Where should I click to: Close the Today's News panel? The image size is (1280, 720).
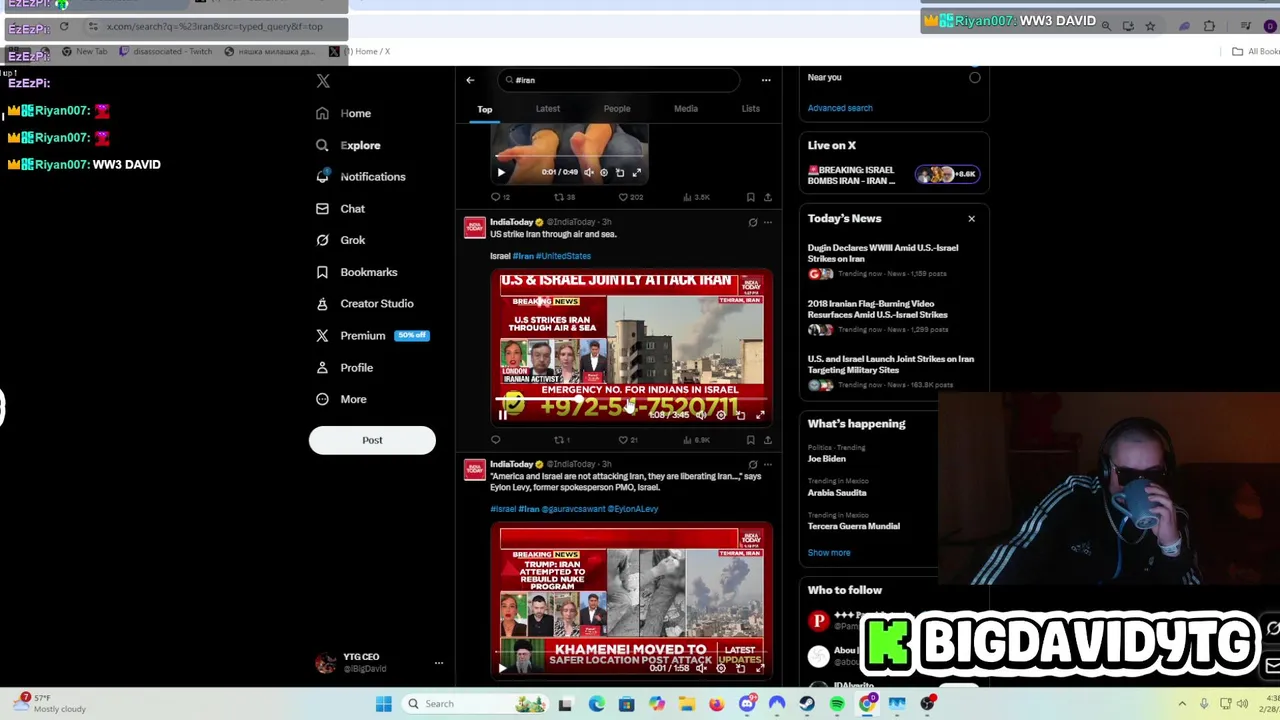tap(971, 219)
